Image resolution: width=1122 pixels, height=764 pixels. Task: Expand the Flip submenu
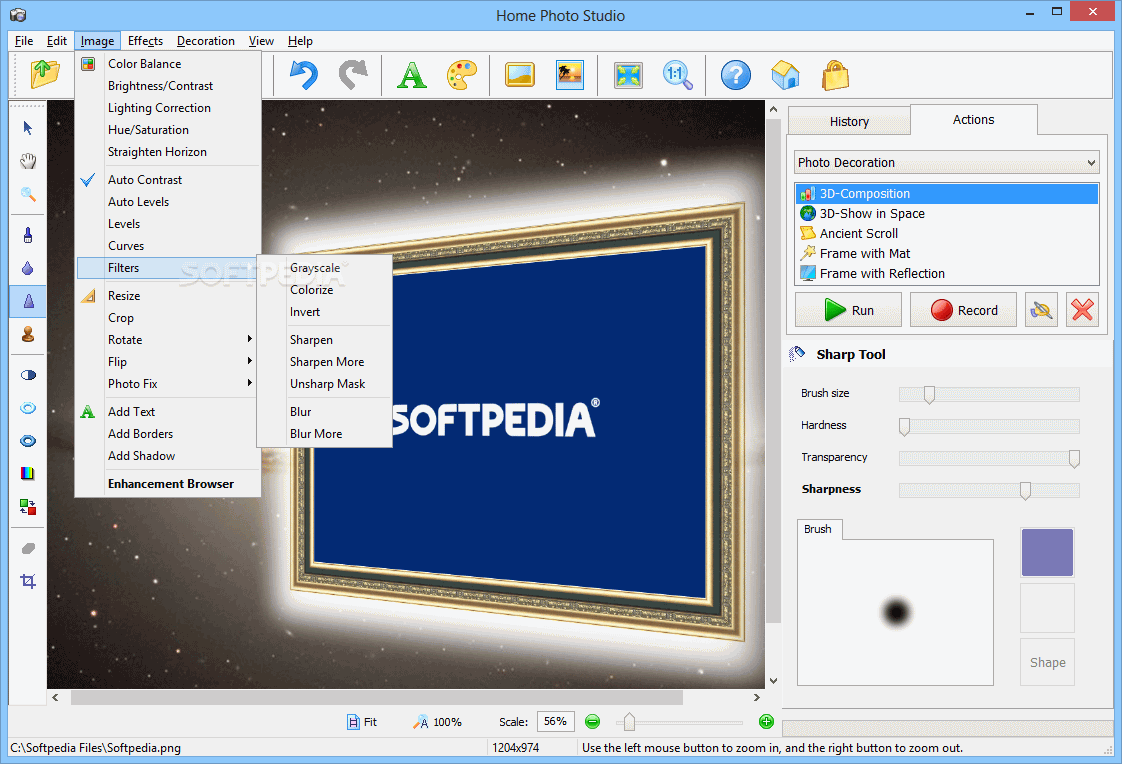167,362
